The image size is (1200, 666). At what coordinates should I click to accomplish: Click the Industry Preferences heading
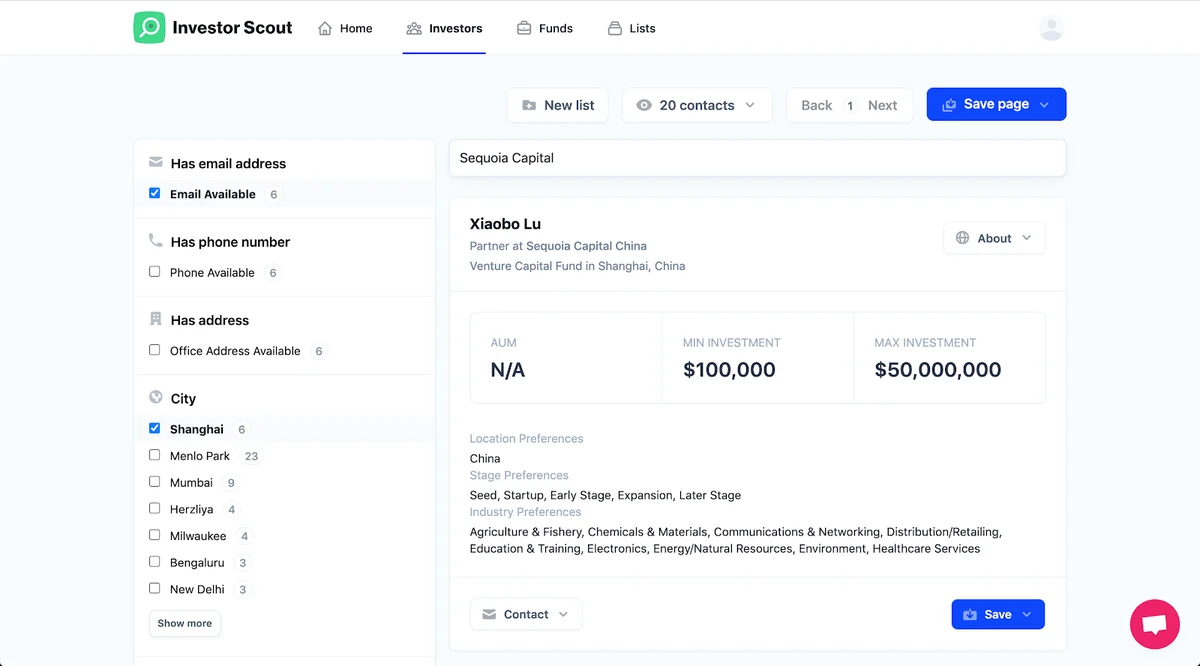click(526, 512)
